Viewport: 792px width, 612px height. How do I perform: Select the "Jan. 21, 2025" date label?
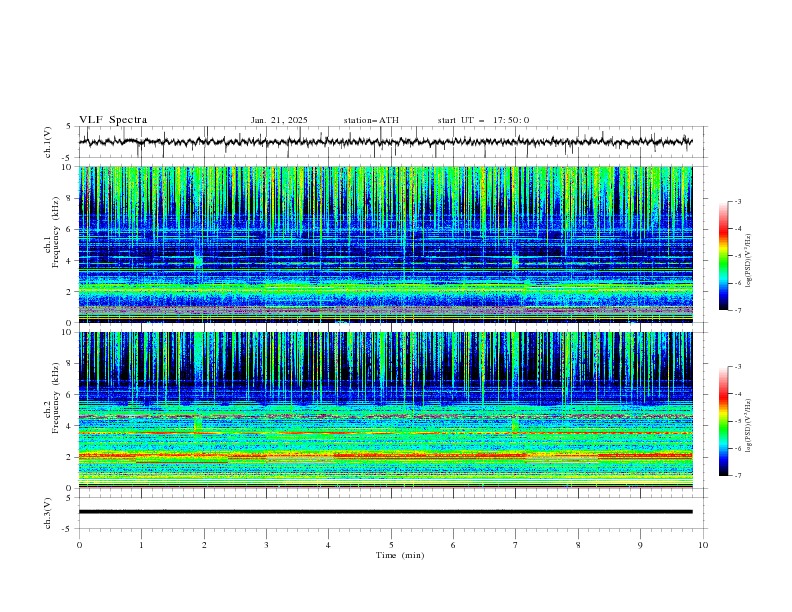[279, 120]
